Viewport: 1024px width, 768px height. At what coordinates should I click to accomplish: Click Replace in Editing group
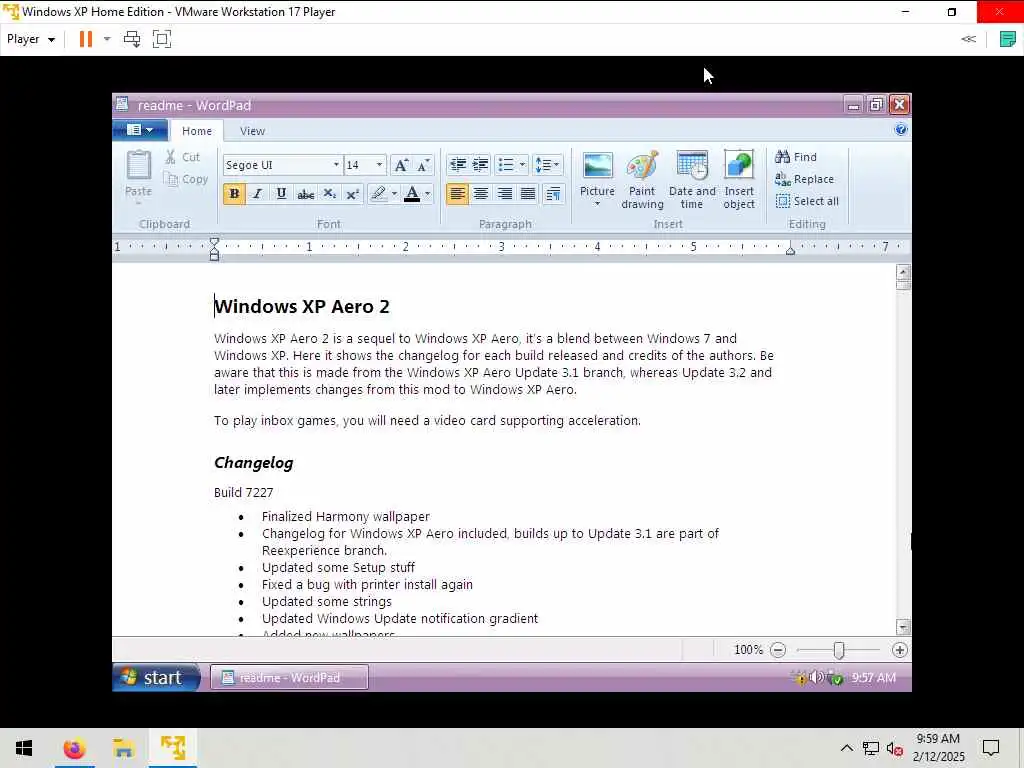pyautogui.click(x=804, y=179)
